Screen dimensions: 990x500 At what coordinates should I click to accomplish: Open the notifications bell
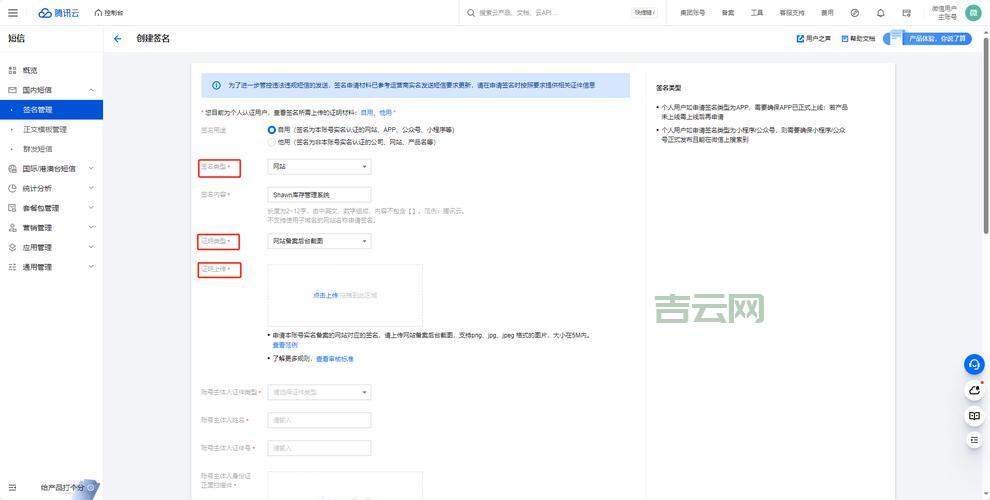click(881, 13)
